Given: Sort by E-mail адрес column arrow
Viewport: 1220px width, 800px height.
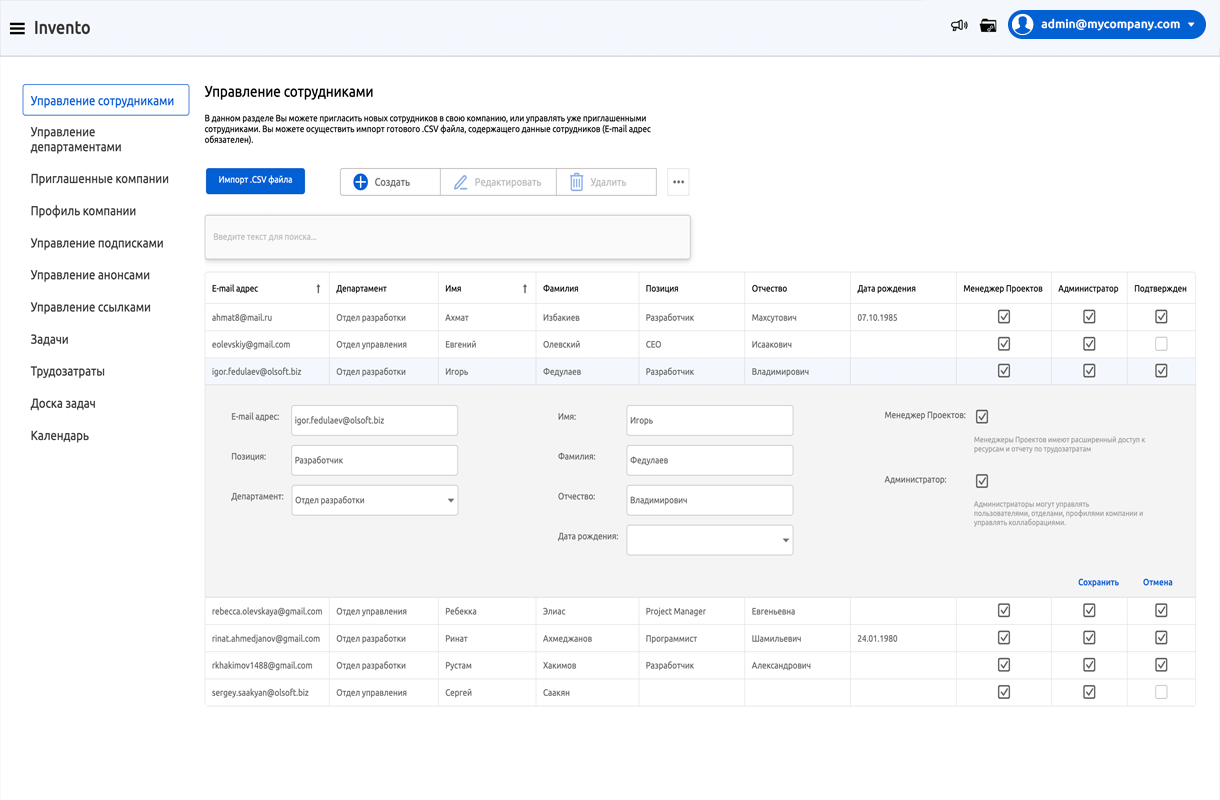Looking at the screenshot, I should click(318, 289).
